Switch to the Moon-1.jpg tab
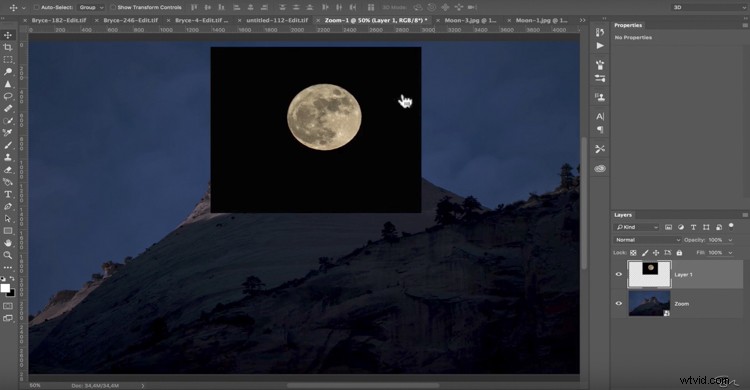Viewport: 750px width, 390px height. pyautogui.click(x=541, y=20)
